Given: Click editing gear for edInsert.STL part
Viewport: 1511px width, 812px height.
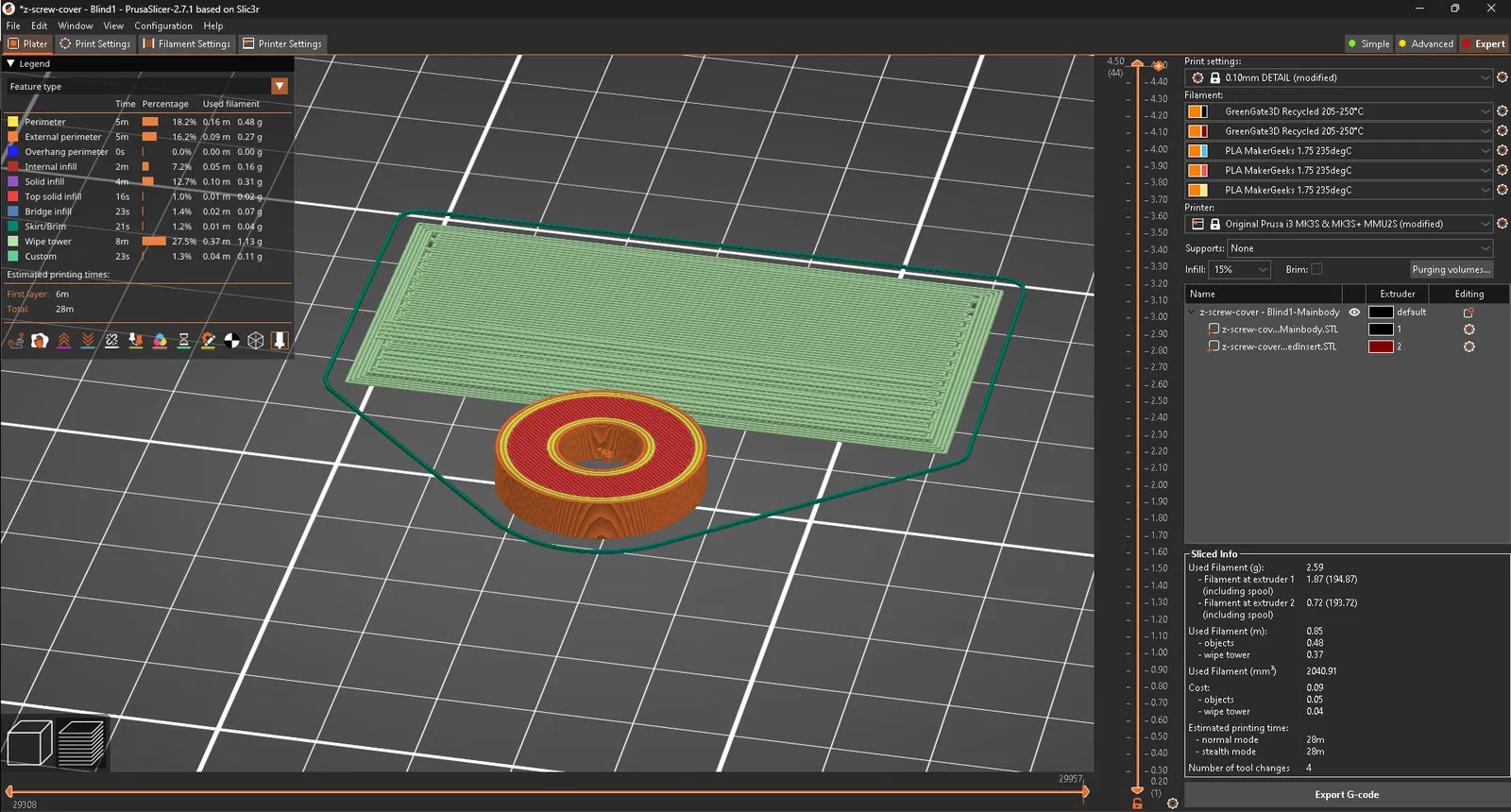Looking at the screenshot, I should coord(1469,347).
